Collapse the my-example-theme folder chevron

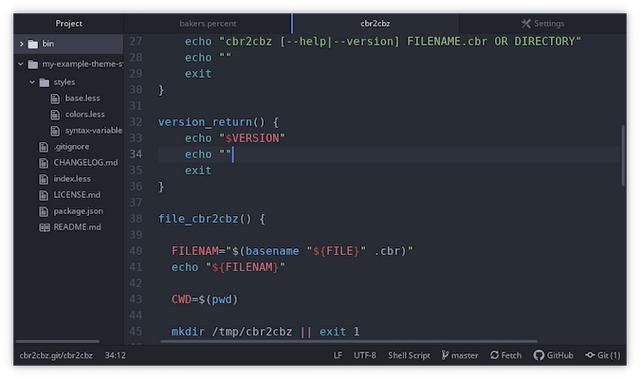pyautogui.click(x=21, y=64)
